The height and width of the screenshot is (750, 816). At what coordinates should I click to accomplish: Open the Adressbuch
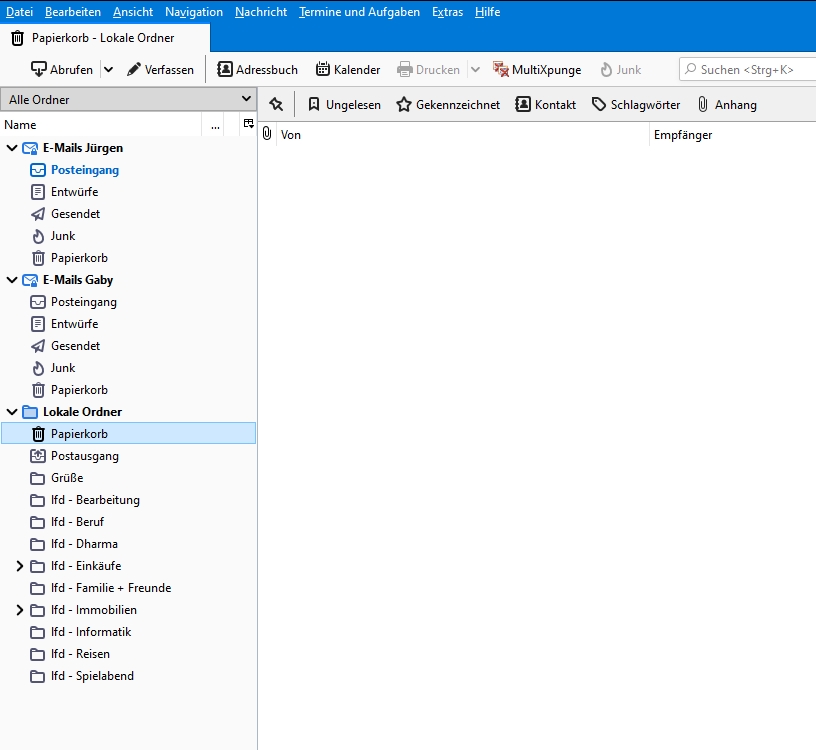coord(257,69)
